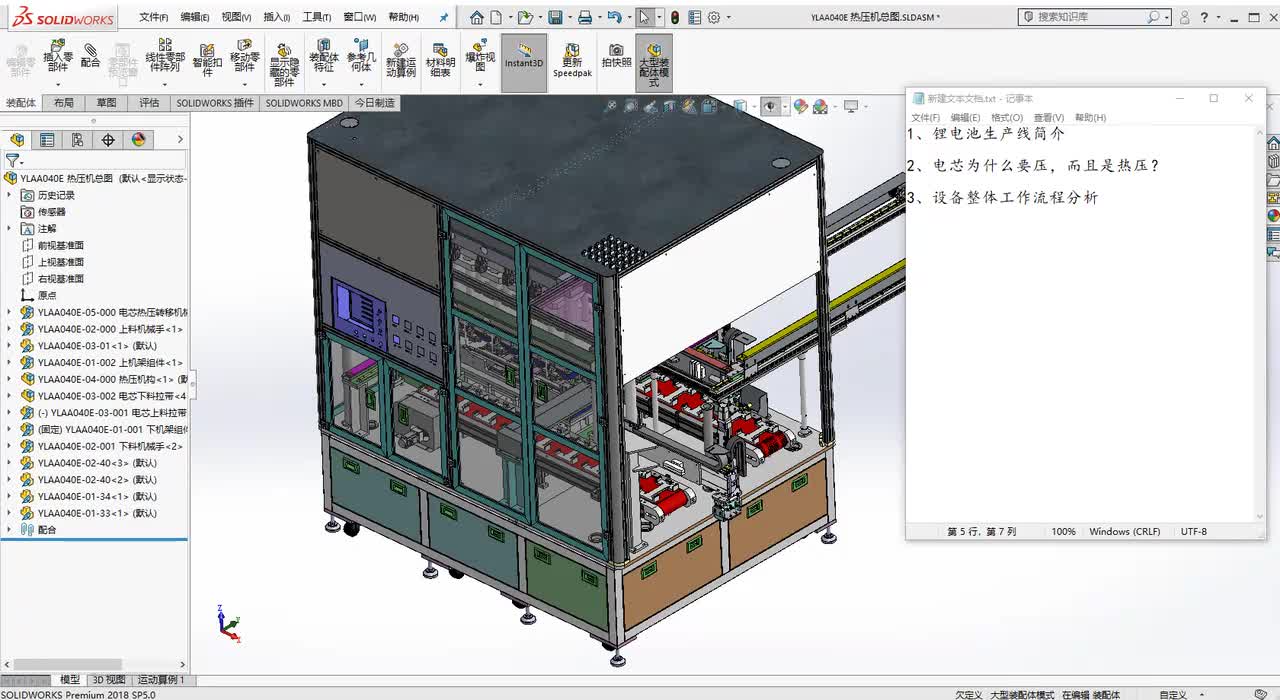Click the Smart Fasteners (智能扣件) icon
Image resolution: width=1280 pixels, height=700 pixels.
(x=207, y=60)
